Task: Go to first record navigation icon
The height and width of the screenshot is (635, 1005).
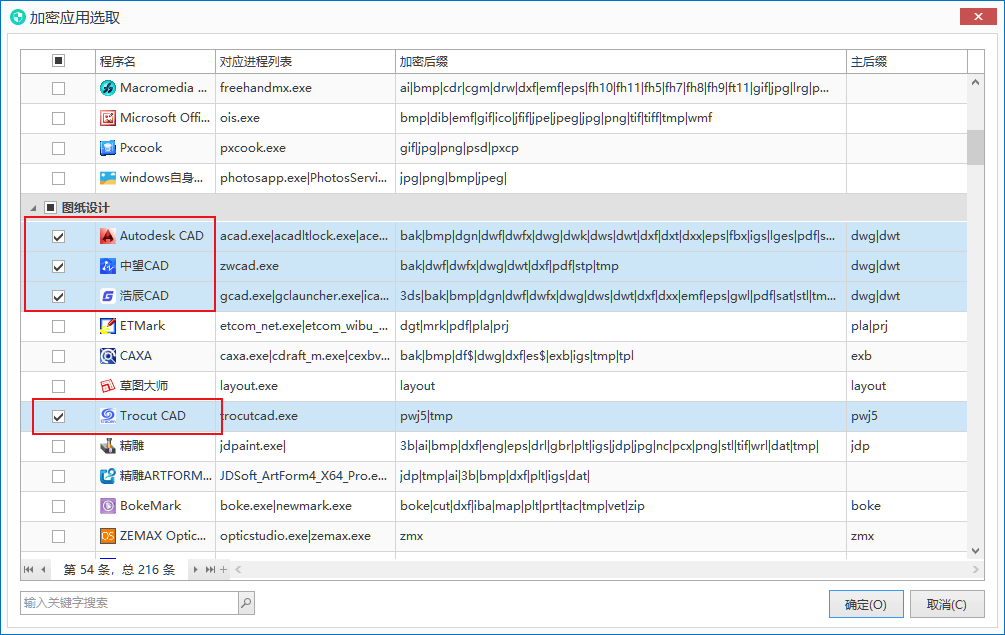Action: pyautogui.click(x=28, y=569)
